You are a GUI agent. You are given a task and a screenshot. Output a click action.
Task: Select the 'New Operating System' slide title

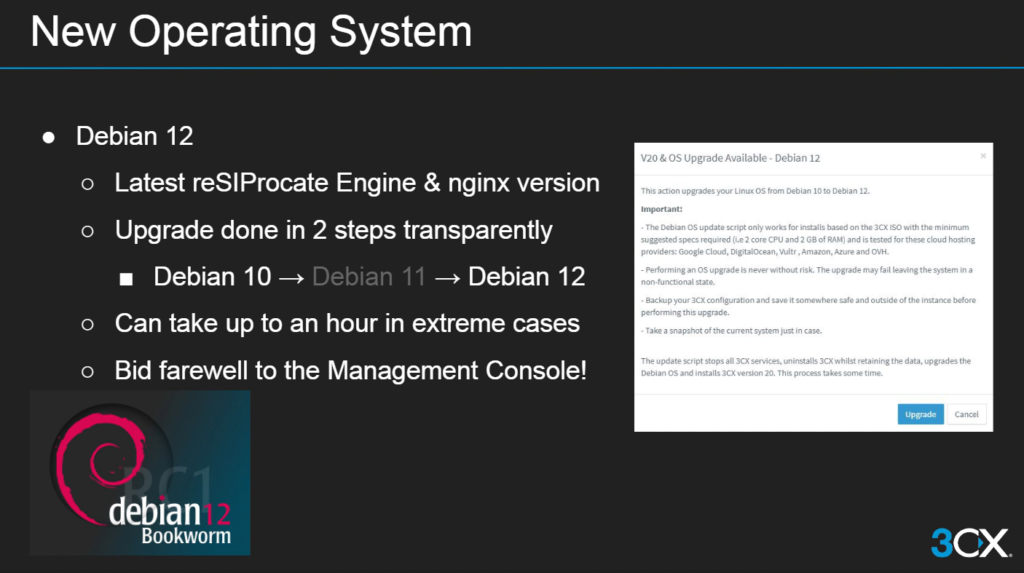point(251,32)
